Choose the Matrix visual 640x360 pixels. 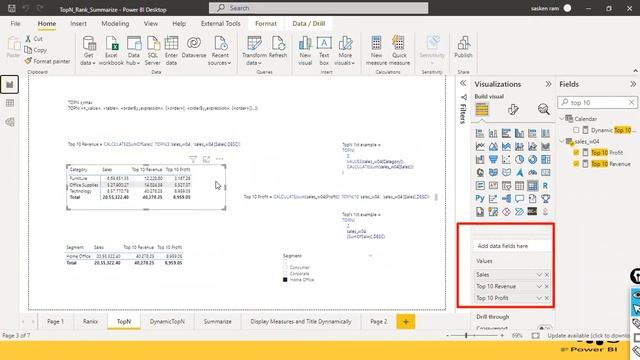coord(532,186)
